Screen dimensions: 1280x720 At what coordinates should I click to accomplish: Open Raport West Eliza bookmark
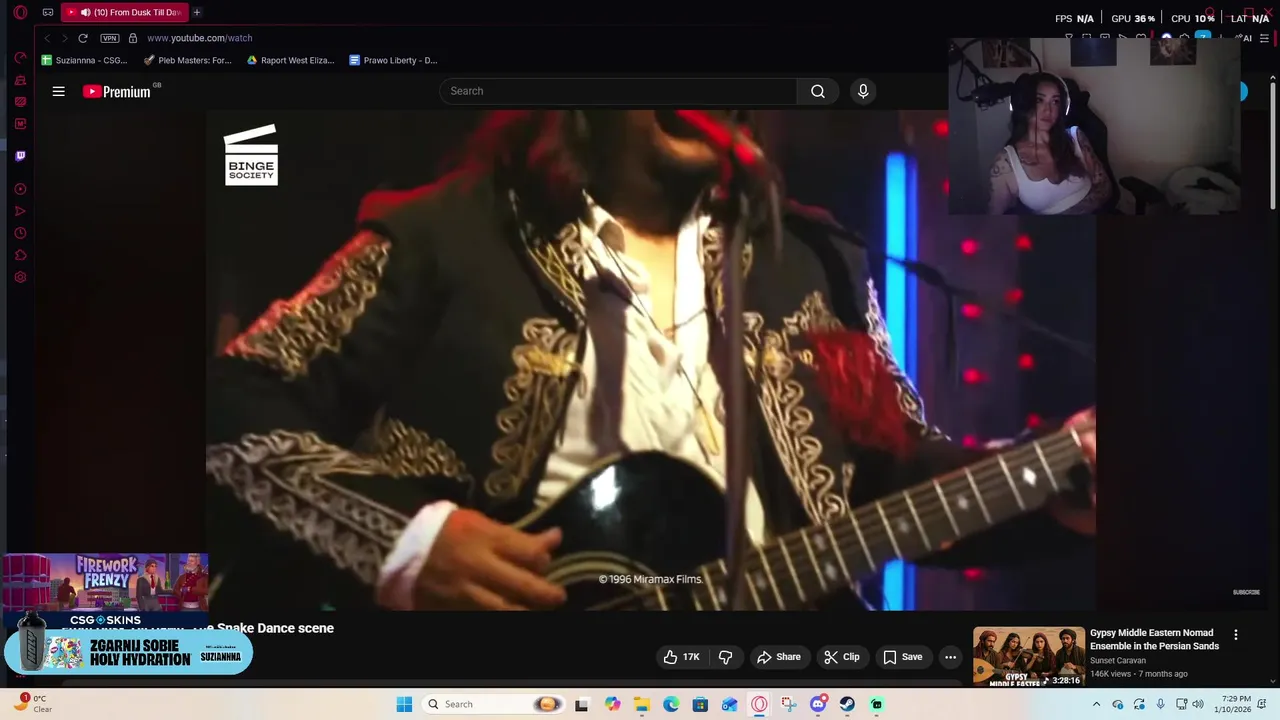(x=291, y=60)
